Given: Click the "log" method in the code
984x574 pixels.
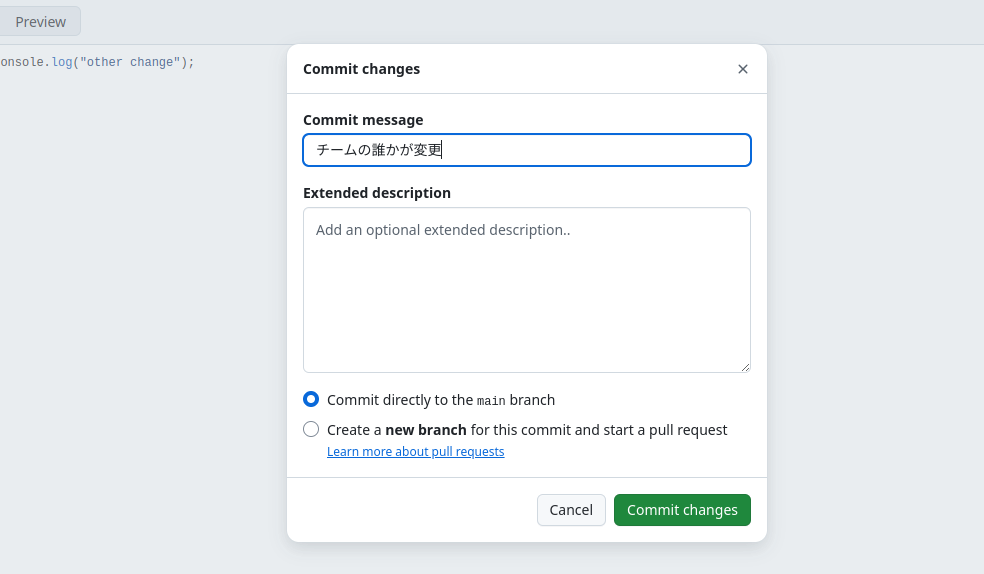Looking at the screenshot, I should pyautogui.click(x=62, y=62).
